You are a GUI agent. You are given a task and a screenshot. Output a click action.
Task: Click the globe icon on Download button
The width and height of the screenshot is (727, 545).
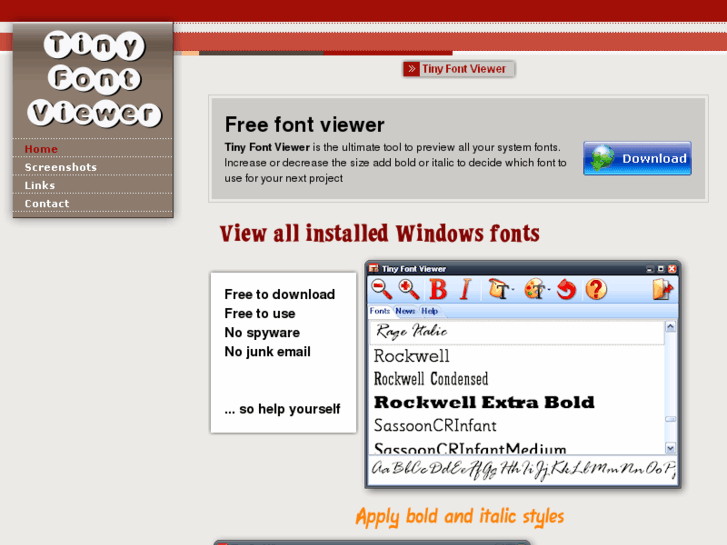pyautogui.click(x=603, y=158)
